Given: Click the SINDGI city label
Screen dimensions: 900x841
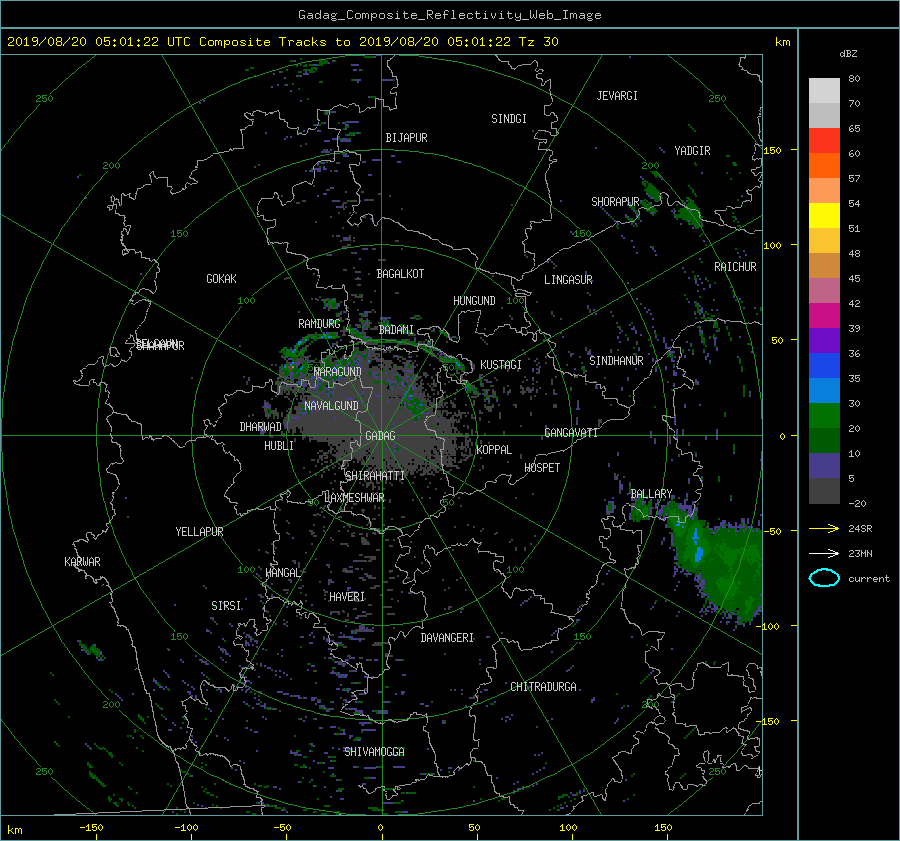Looking at the screenshot, I should 509,119.
